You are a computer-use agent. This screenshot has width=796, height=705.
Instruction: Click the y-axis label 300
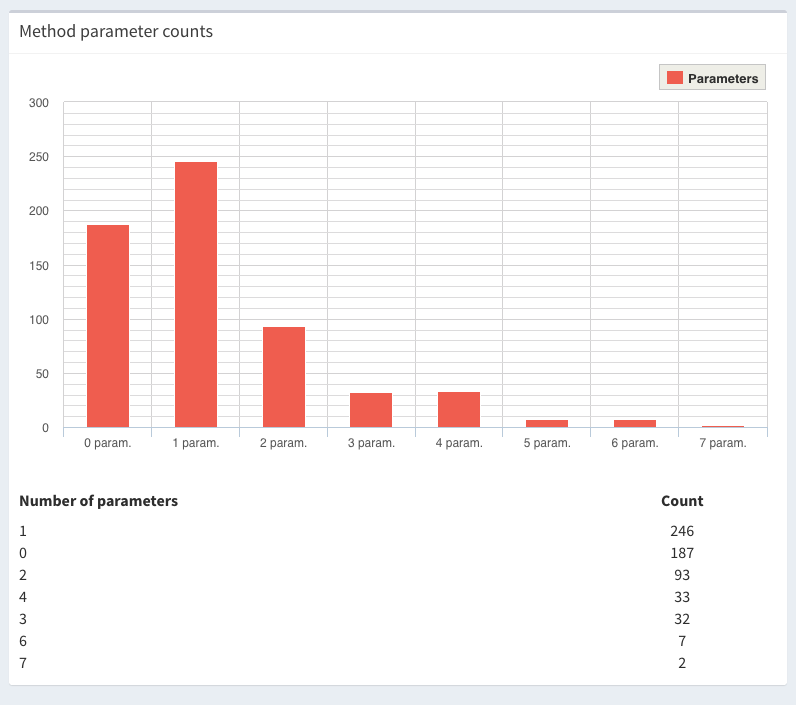click(39, 103)
